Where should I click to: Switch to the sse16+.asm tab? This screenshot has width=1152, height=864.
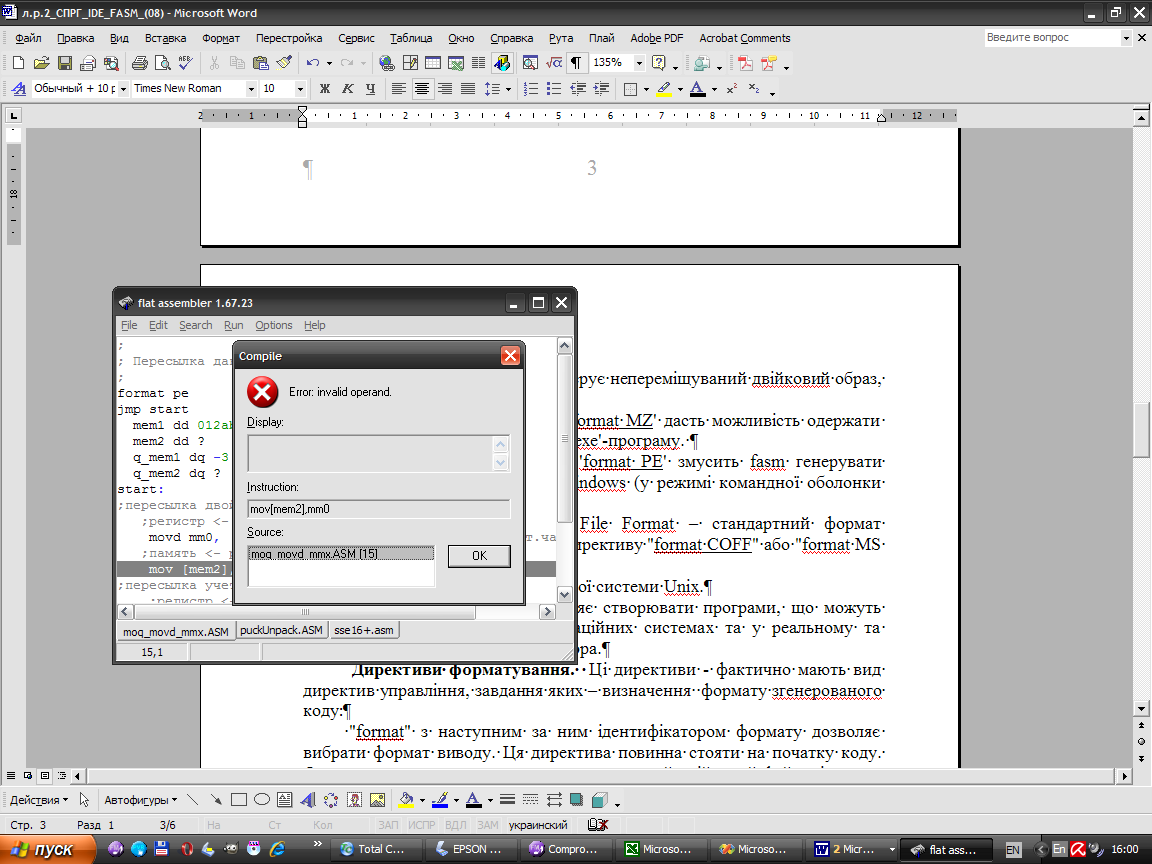click(x=364, y=630)
